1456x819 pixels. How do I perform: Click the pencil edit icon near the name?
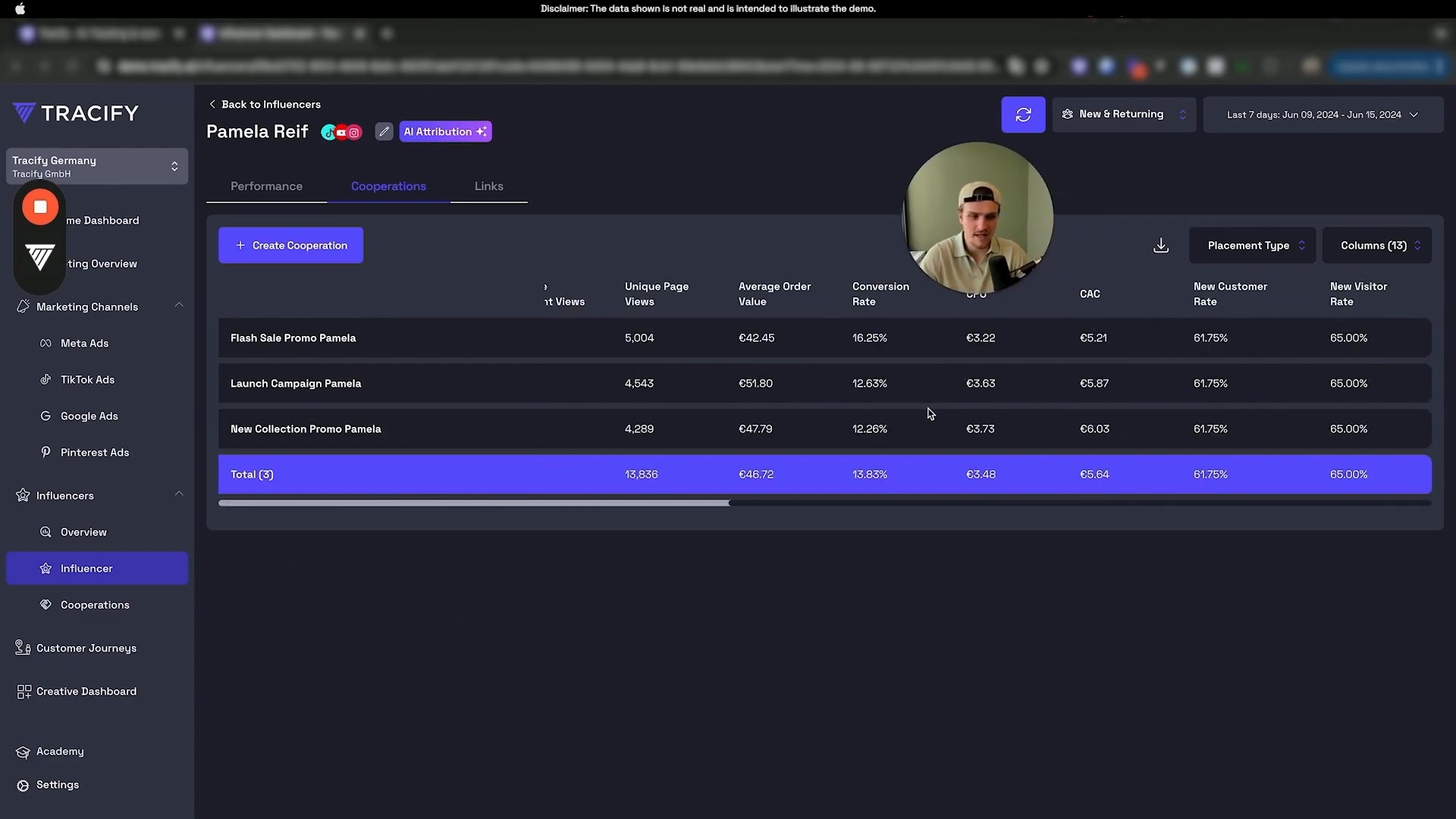(384, 131)
